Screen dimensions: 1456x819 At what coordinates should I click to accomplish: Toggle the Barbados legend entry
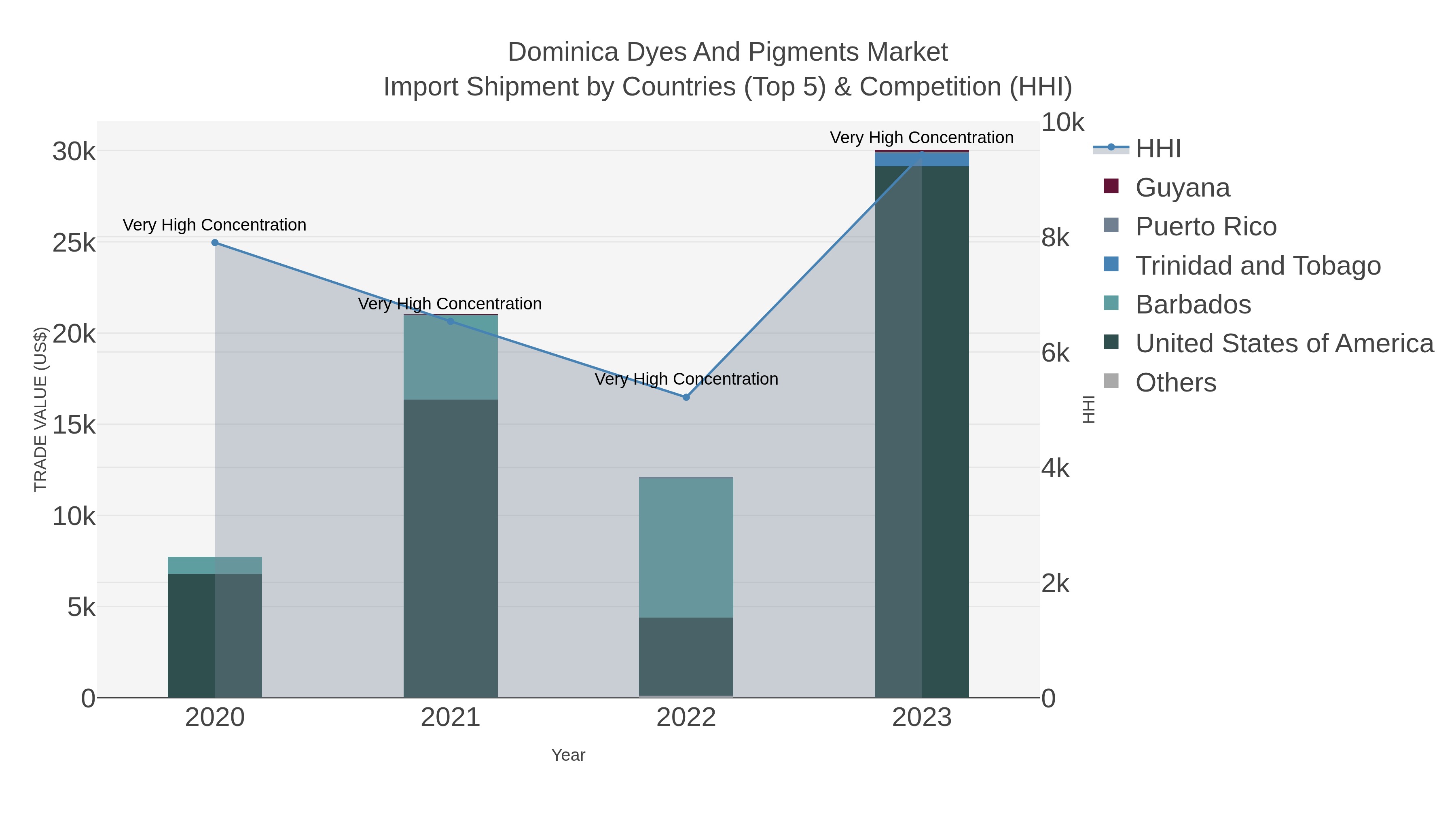pyautogui.click(x=1177, y=305)
